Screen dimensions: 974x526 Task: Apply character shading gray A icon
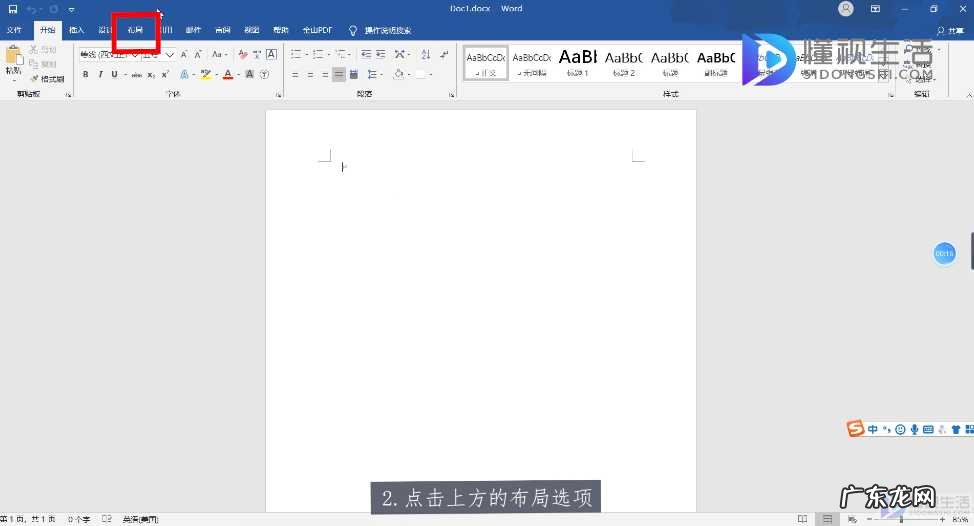(x=249, y=75)
